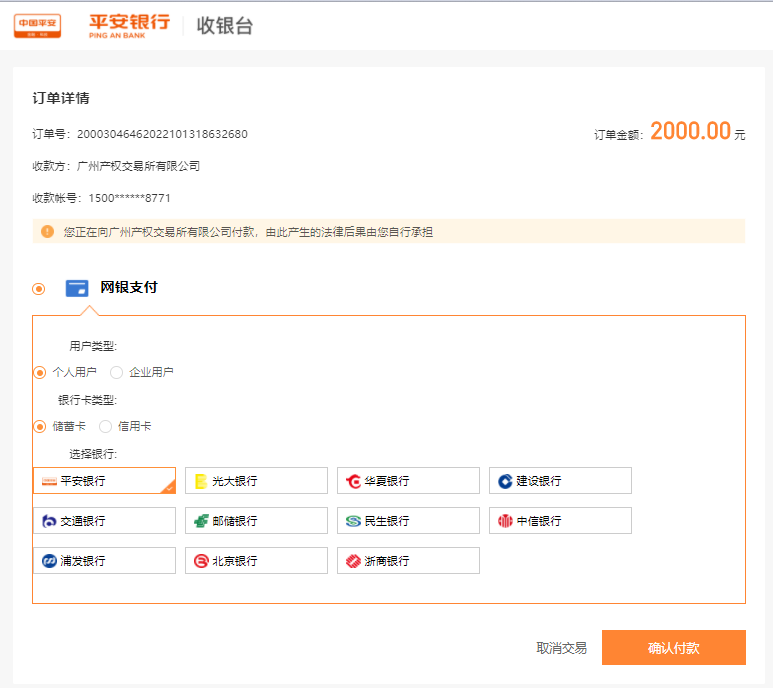Screen dimensions: 773x688
Task: Click the 交通银行 logo icon
Action: (x=49, y=521)
